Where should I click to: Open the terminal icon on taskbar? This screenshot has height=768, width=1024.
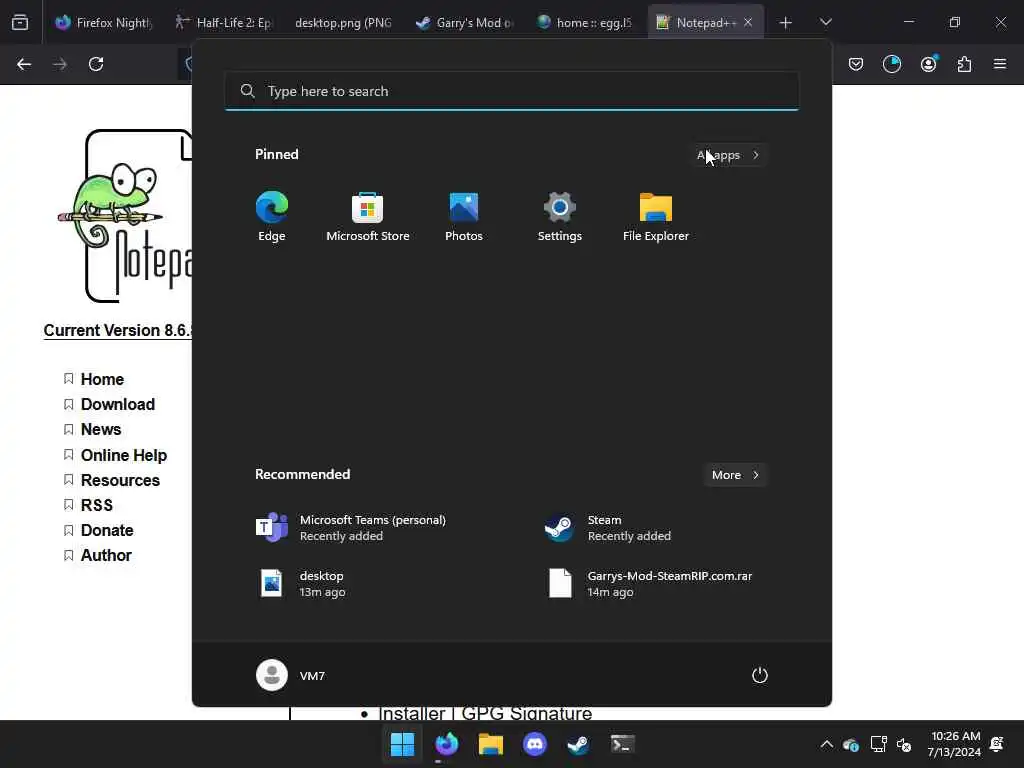[622, 744]
